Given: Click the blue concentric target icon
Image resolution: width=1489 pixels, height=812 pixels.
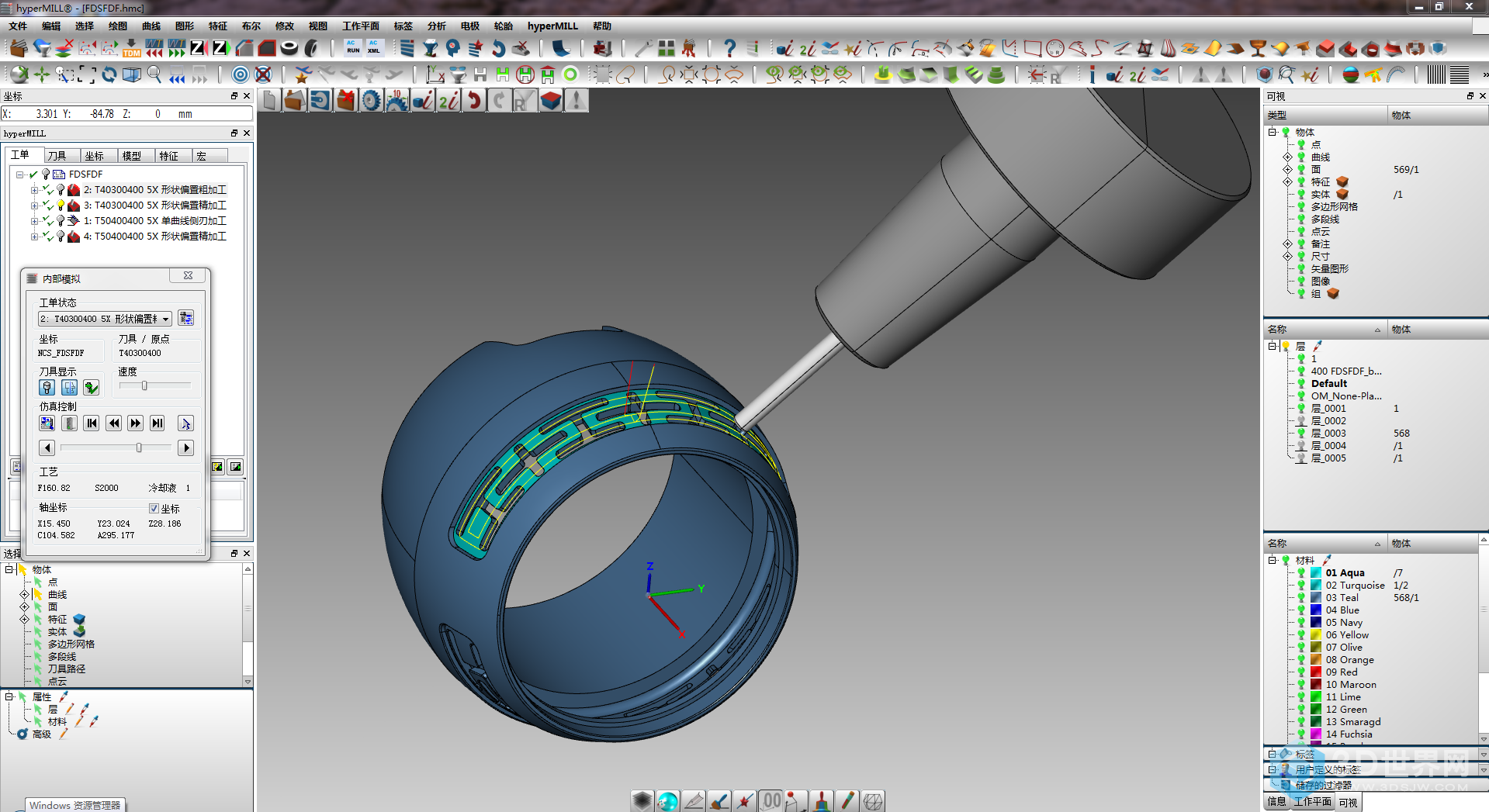Looking at the screenshot, I should click(x=241, y=74).
